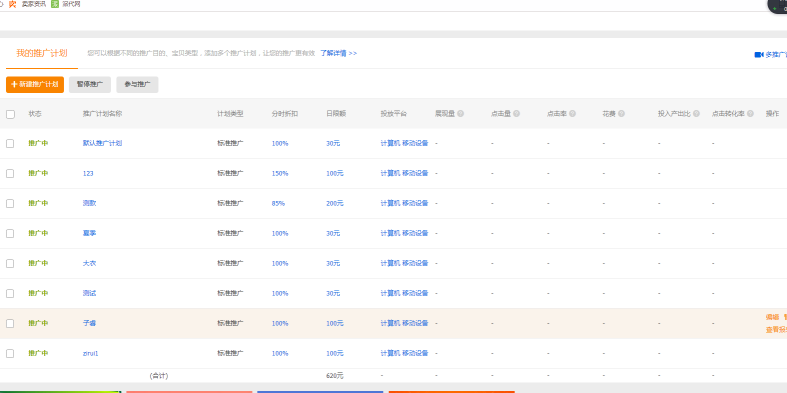Viewport: 787px width, 393px height.
Task: Tick the select-all checkbox in table header
Action: click(x=11, y=114)
